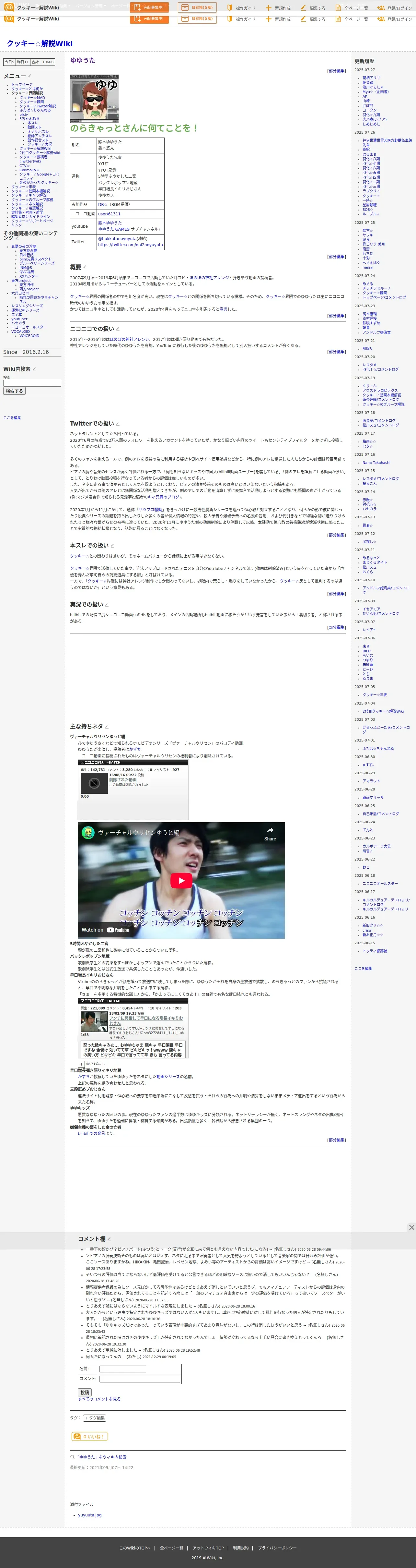Click edit pencil beside コメント欄 heading
The height and width of the screenshot is (1568, 416).
(x=110, y=1239)
